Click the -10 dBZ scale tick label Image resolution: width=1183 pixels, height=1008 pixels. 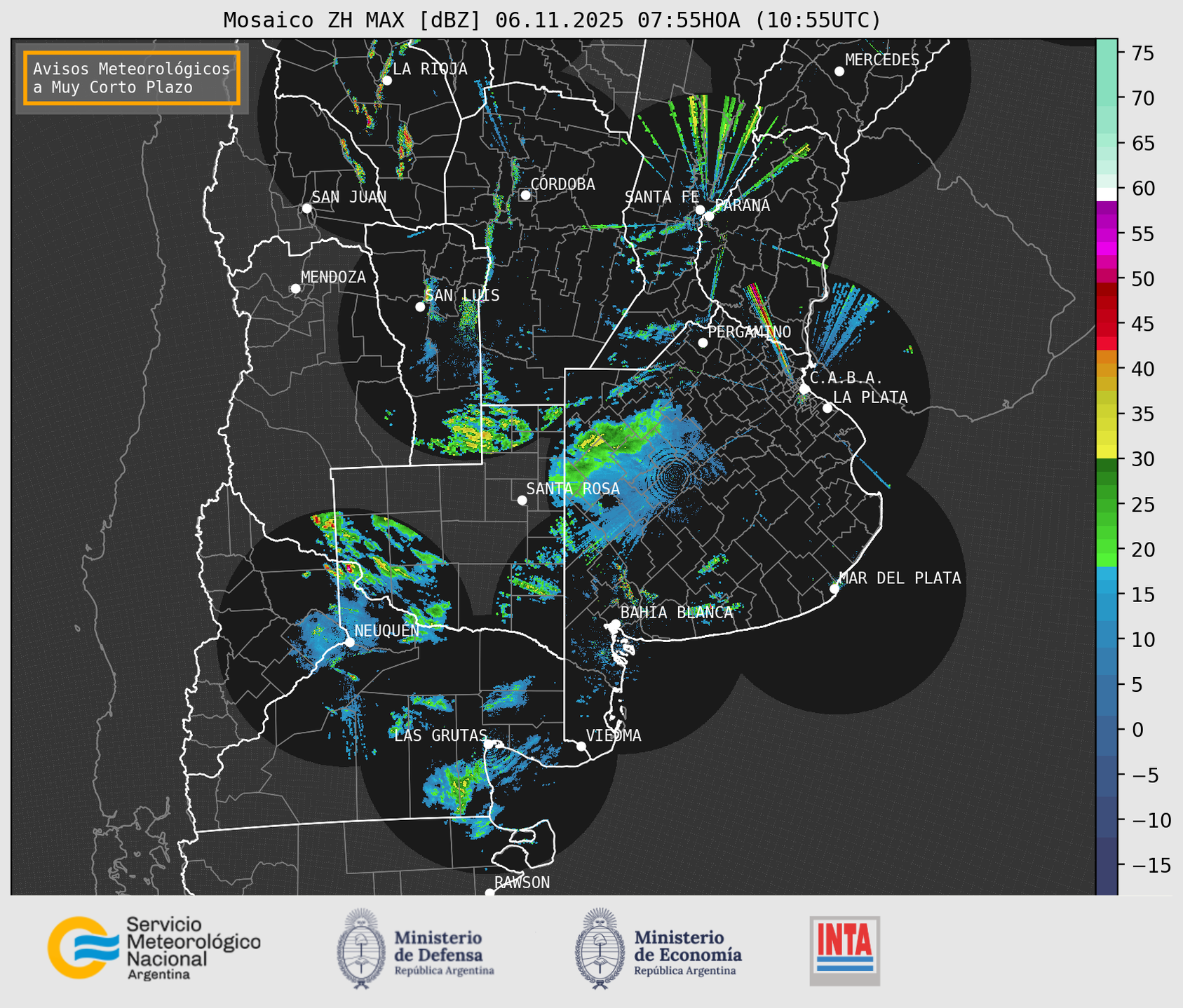[x=1151, y=820]
